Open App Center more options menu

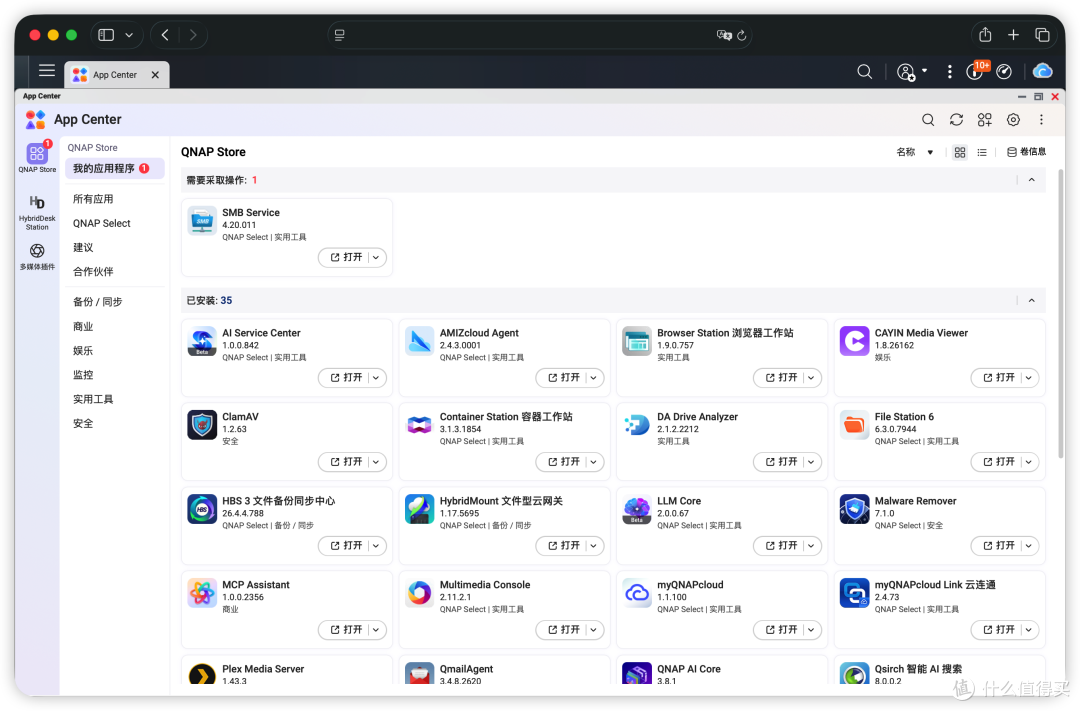[x=1041, y=120]
